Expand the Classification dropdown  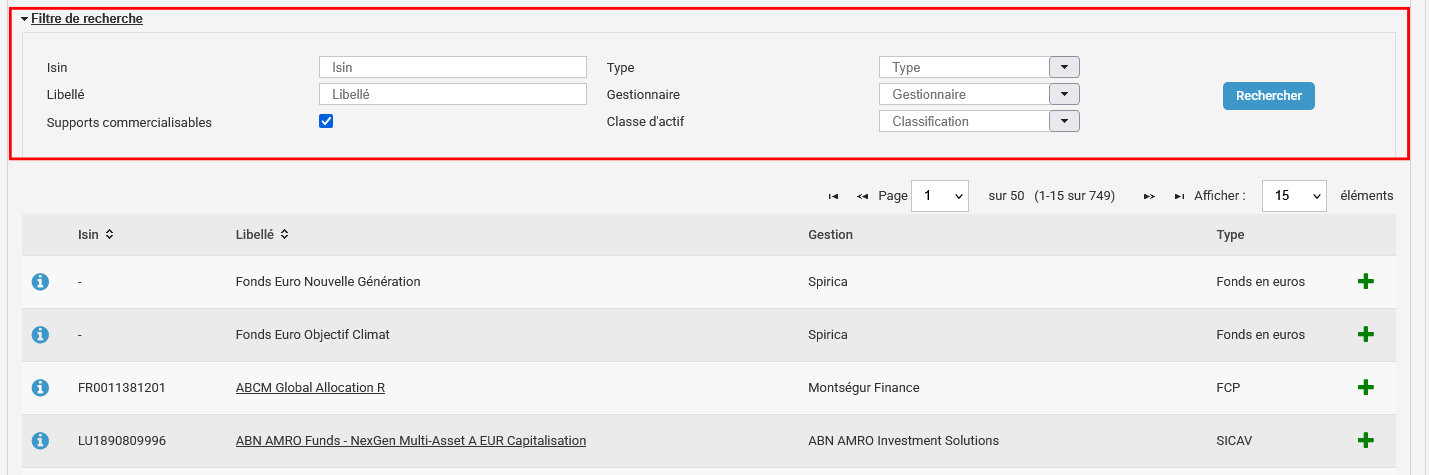[x=1064, y=121]
